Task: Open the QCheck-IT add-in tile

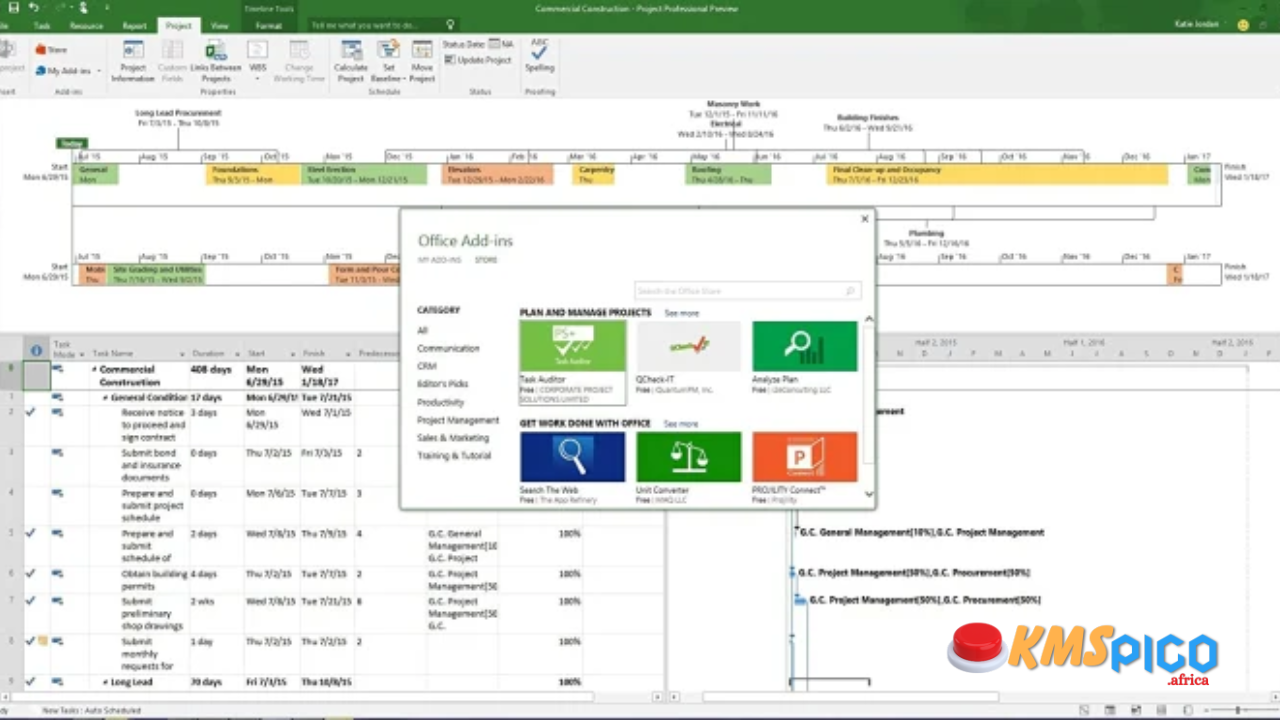Action: (x=689, y=357)
